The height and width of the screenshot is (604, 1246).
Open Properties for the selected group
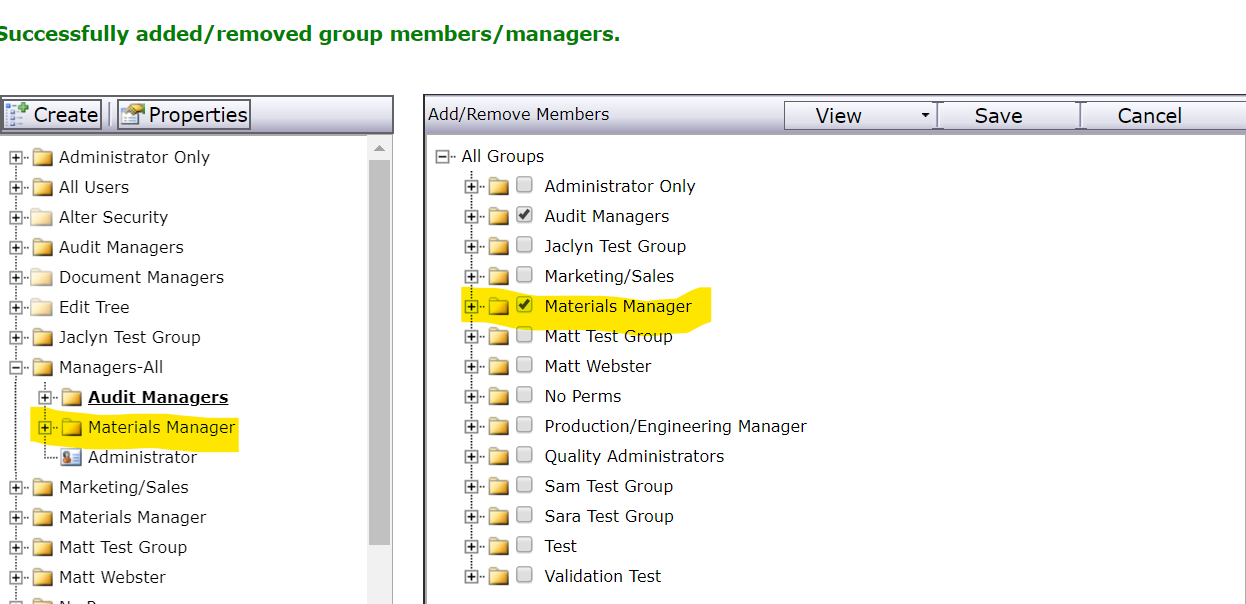(x=184, y=115)
